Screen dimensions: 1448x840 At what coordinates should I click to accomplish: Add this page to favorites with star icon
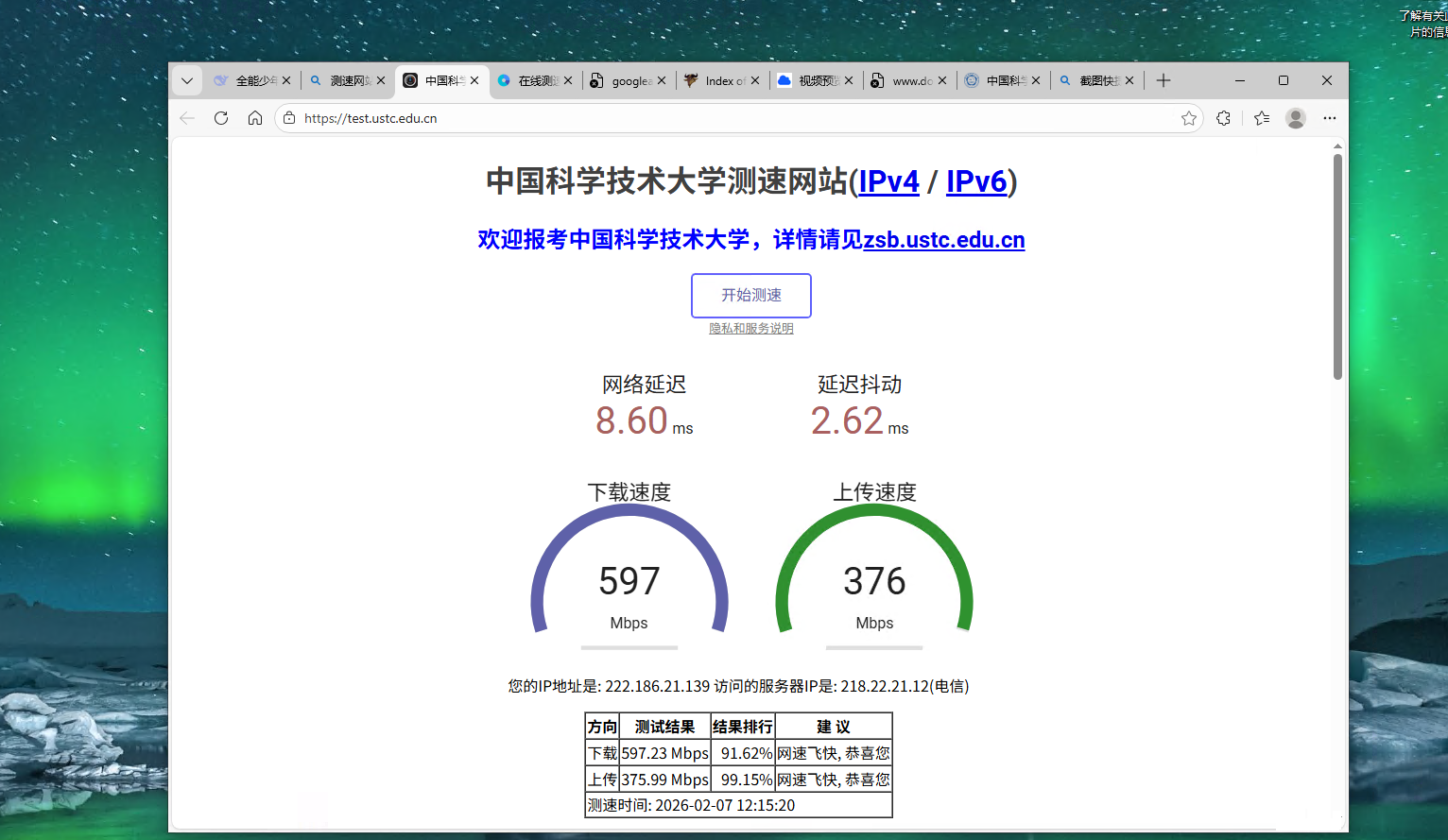1189,118
